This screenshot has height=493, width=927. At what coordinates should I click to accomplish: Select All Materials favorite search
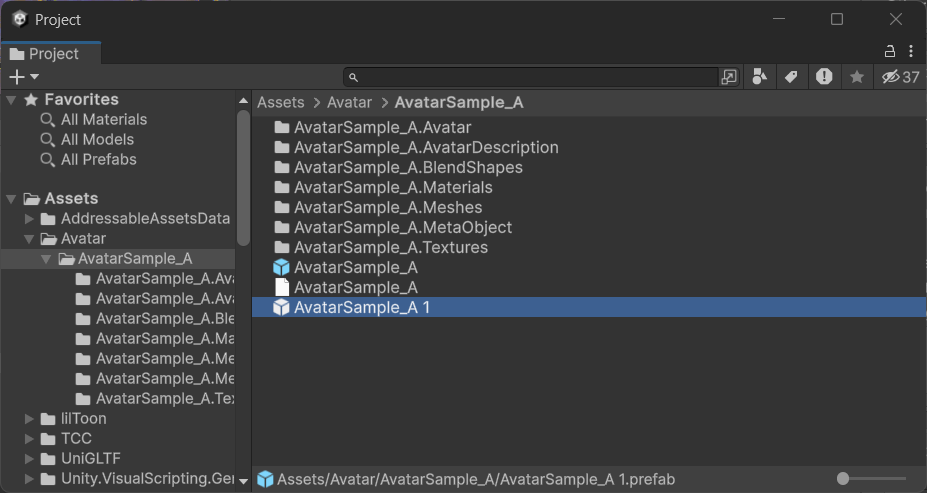tap(104, 119)
